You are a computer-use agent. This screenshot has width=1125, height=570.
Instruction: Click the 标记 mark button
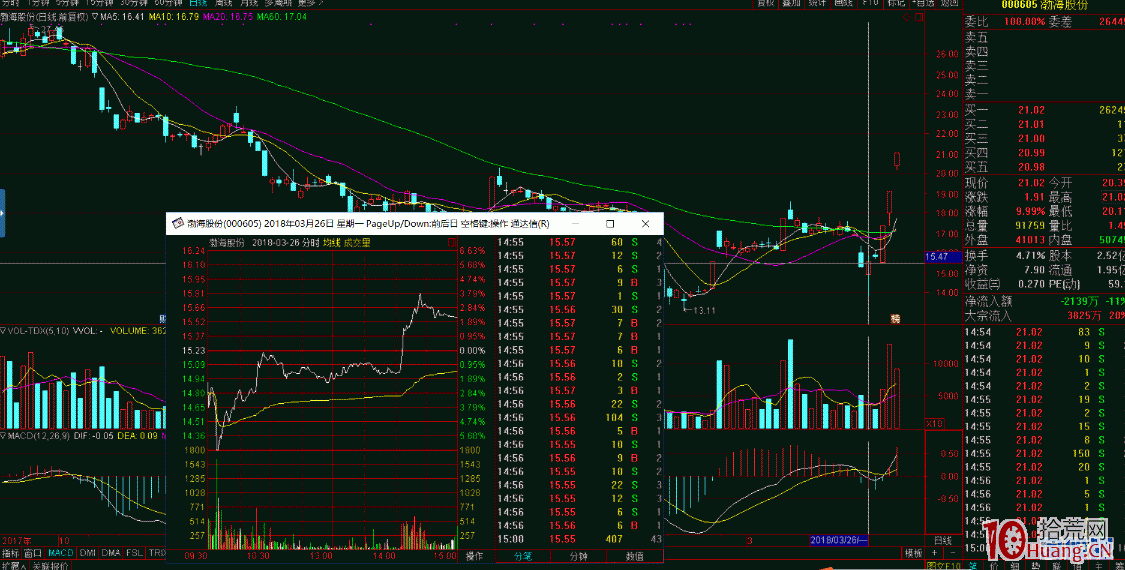pos(896,4)
